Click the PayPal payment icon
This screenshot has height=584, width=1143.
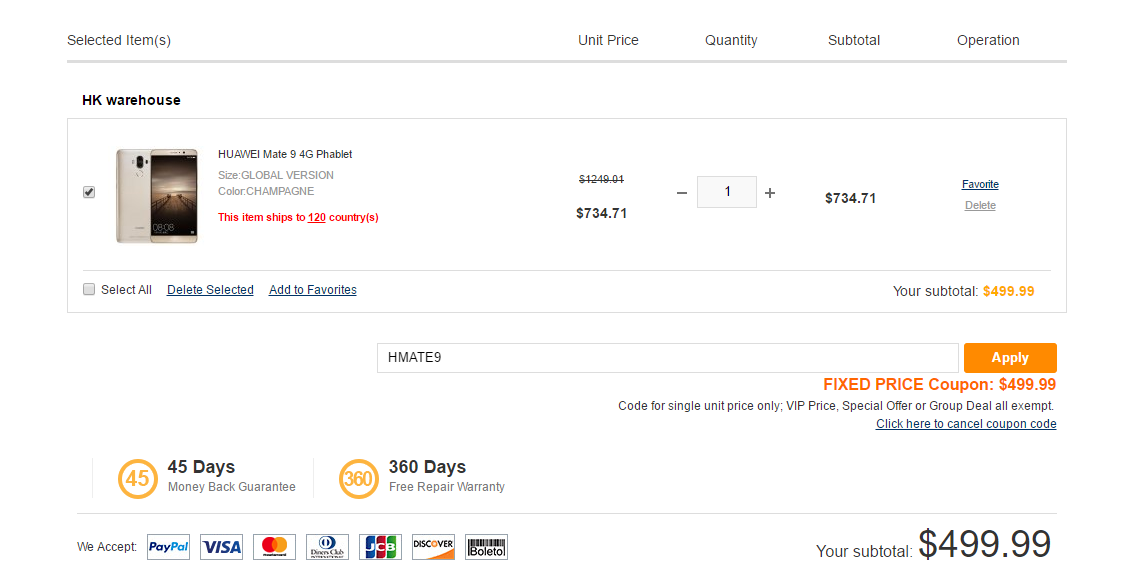(x=169, y=547)
